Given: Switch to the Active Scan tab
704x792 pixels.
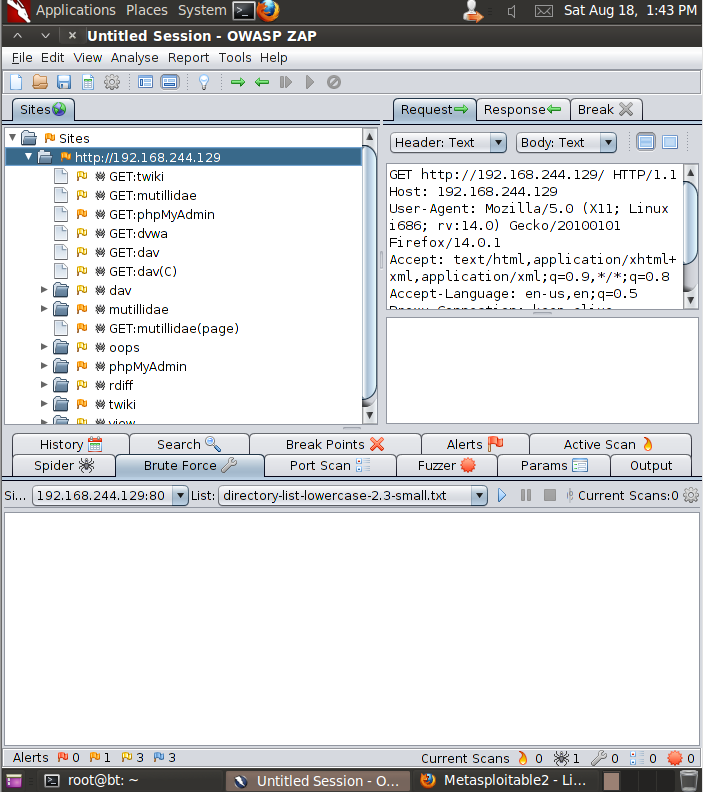Looking at the screenshot, I should pos(608,444).
